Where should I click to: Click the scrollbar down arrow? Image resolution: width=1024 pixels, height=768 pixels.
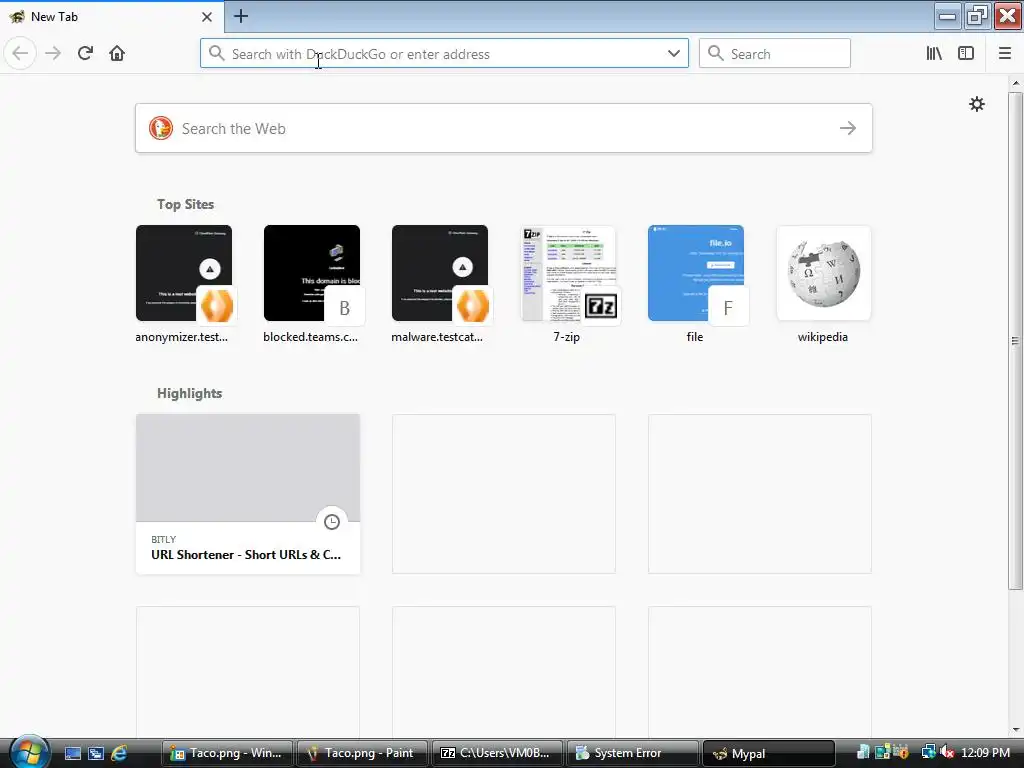tap(1016, 730)
